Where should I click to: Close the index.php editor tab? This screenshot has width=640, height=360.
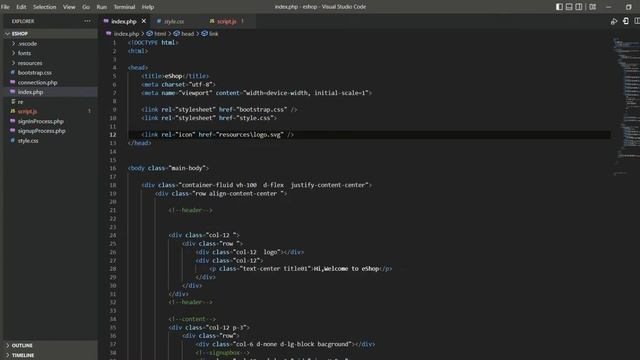(x=144, y=21)
